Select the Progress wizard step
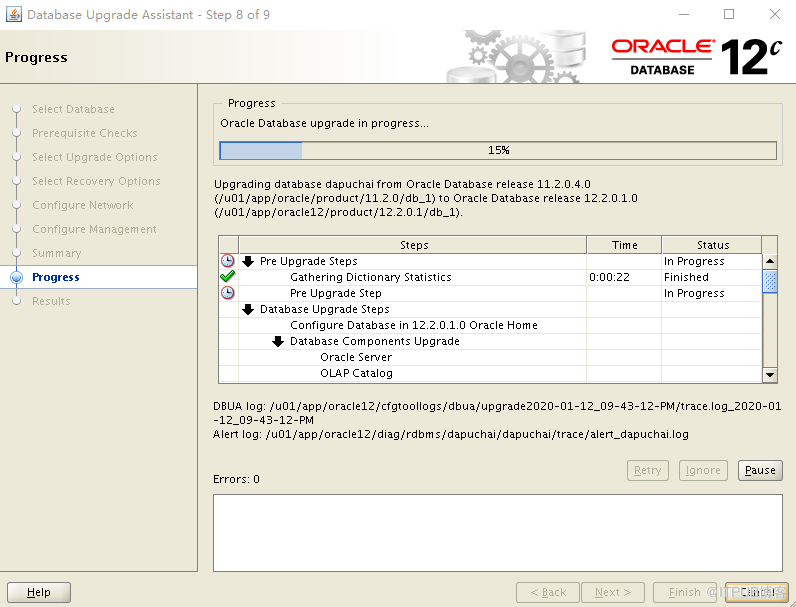This screenshot has height=607, width=796. click(56, 277)
